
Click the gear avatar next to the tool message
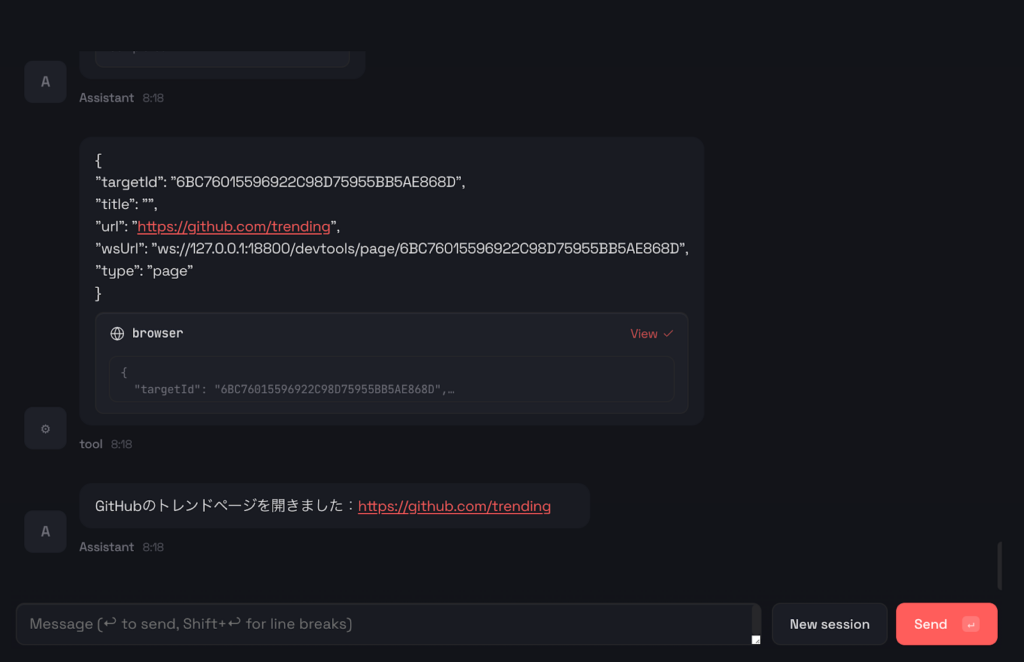[45, 428]
